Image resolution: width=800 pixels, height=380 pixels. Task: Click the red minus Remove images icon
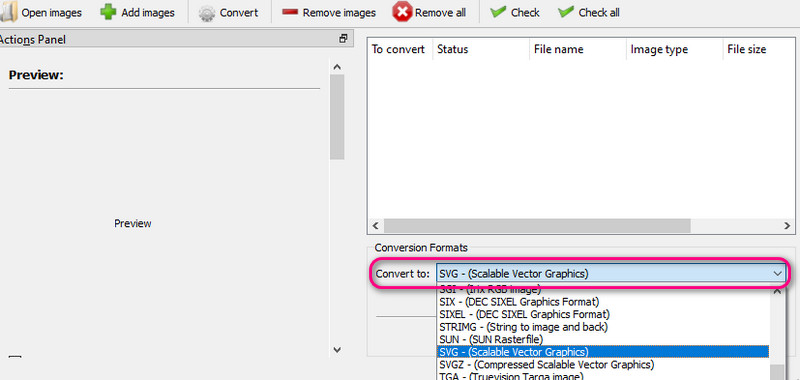pyautogui.click(x=290, y=12)
